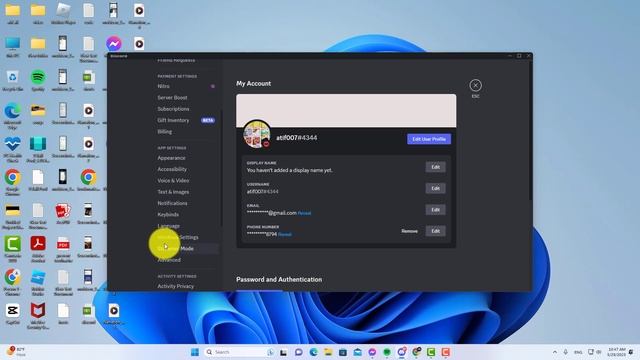
Task: Select PC Health Check desktop icon
Action: (13, 150)
